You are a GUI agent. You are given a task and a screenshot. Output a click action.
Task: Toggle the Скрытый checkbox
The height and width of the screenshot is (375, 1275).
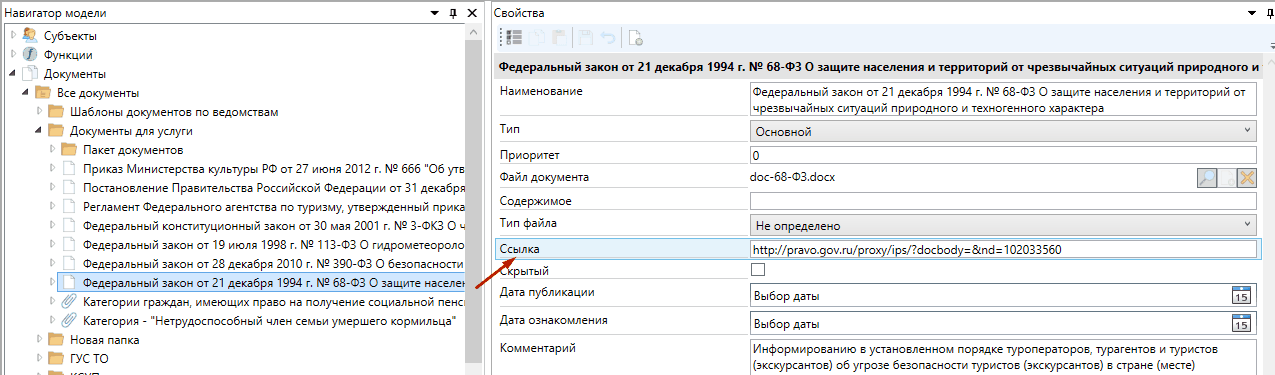[x=757, y=270]
